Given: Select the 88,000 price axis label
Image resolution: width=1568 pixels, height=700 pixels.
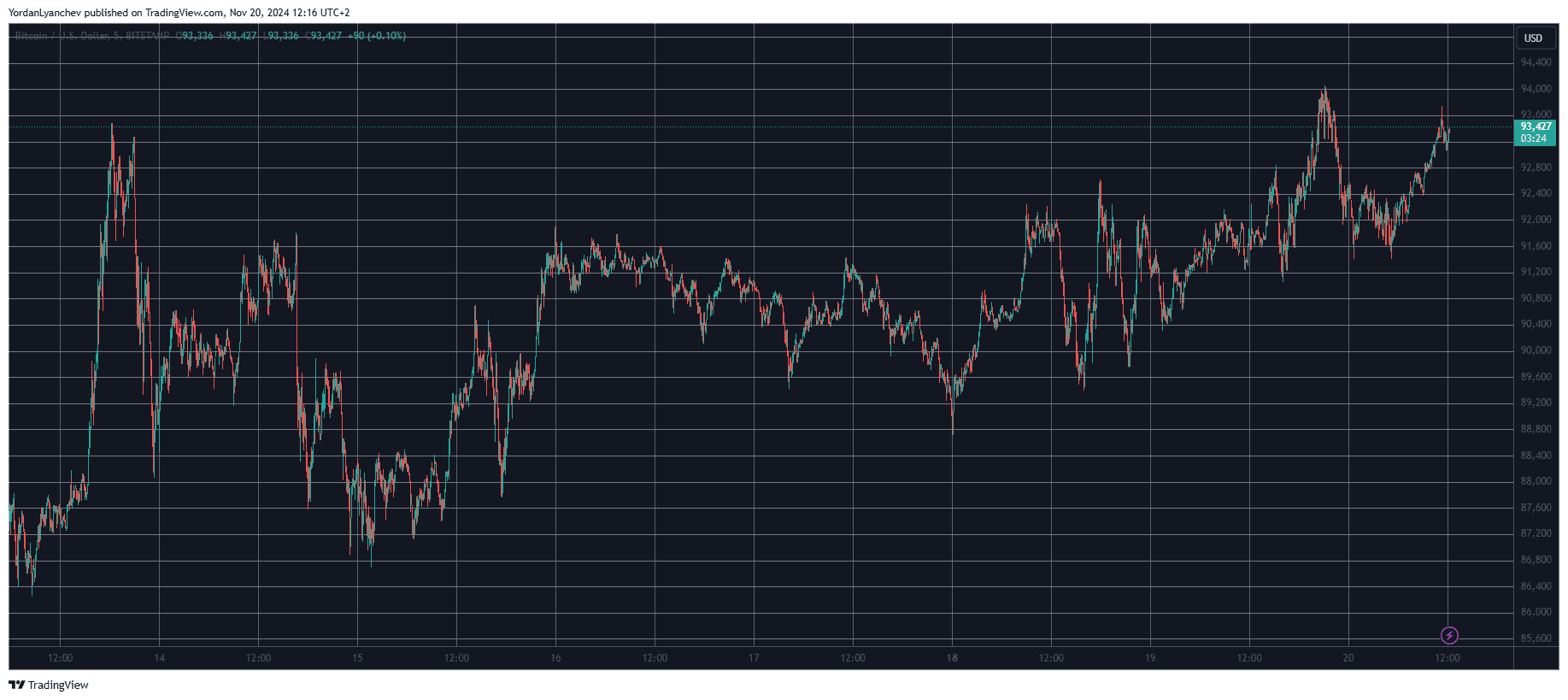Looking at the screenshot, I should (x=1536, y=481).
